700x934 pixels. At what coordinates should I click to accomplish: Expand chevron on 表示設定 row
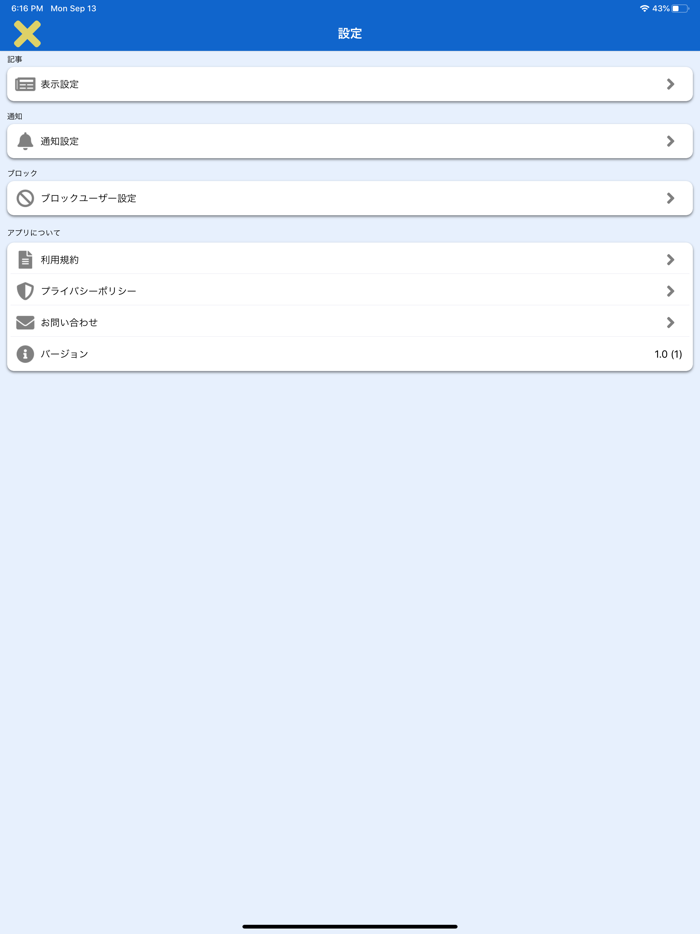pyautogui.click(x=670, y=85)
